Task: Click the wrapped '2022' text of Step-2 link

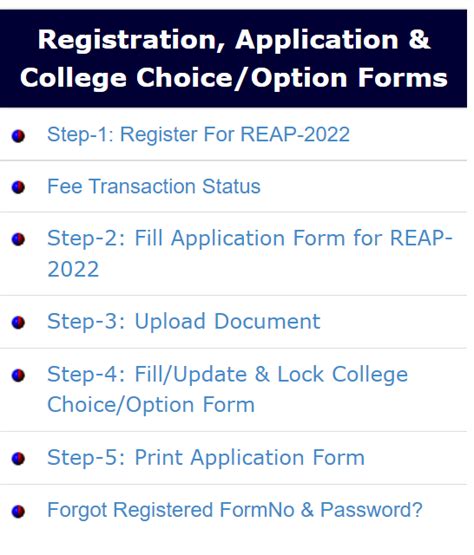Action: 73,269
